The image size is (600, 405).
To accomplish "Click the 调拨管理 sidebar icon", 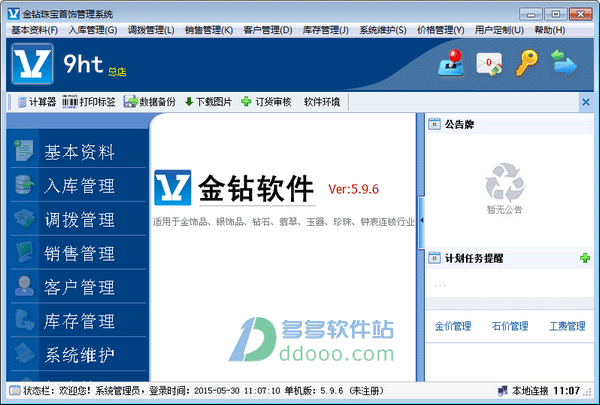I will click(x=24, y=219).
